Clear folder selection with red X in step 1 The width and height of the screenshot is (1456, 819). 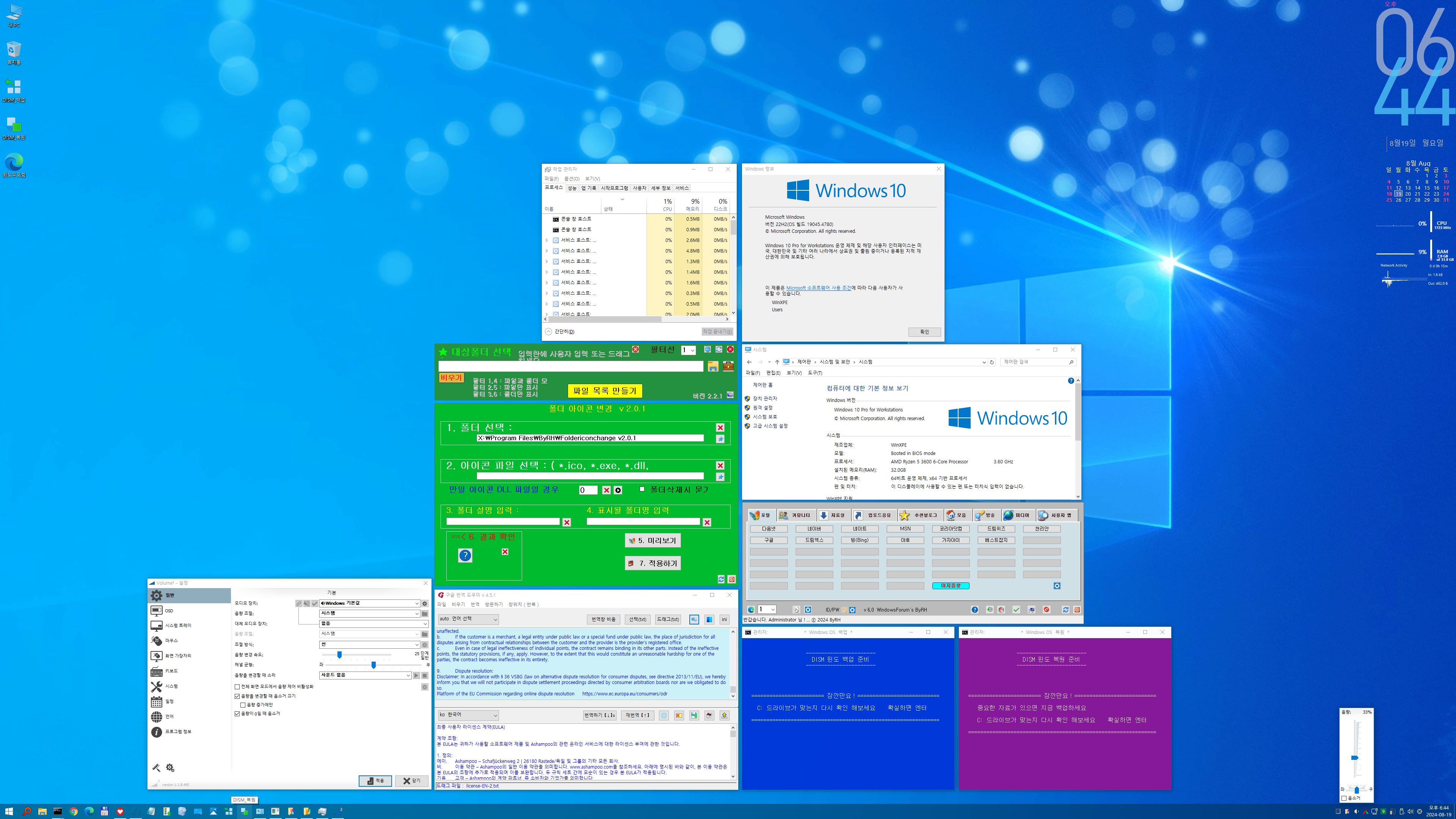(x=720, y=427)
